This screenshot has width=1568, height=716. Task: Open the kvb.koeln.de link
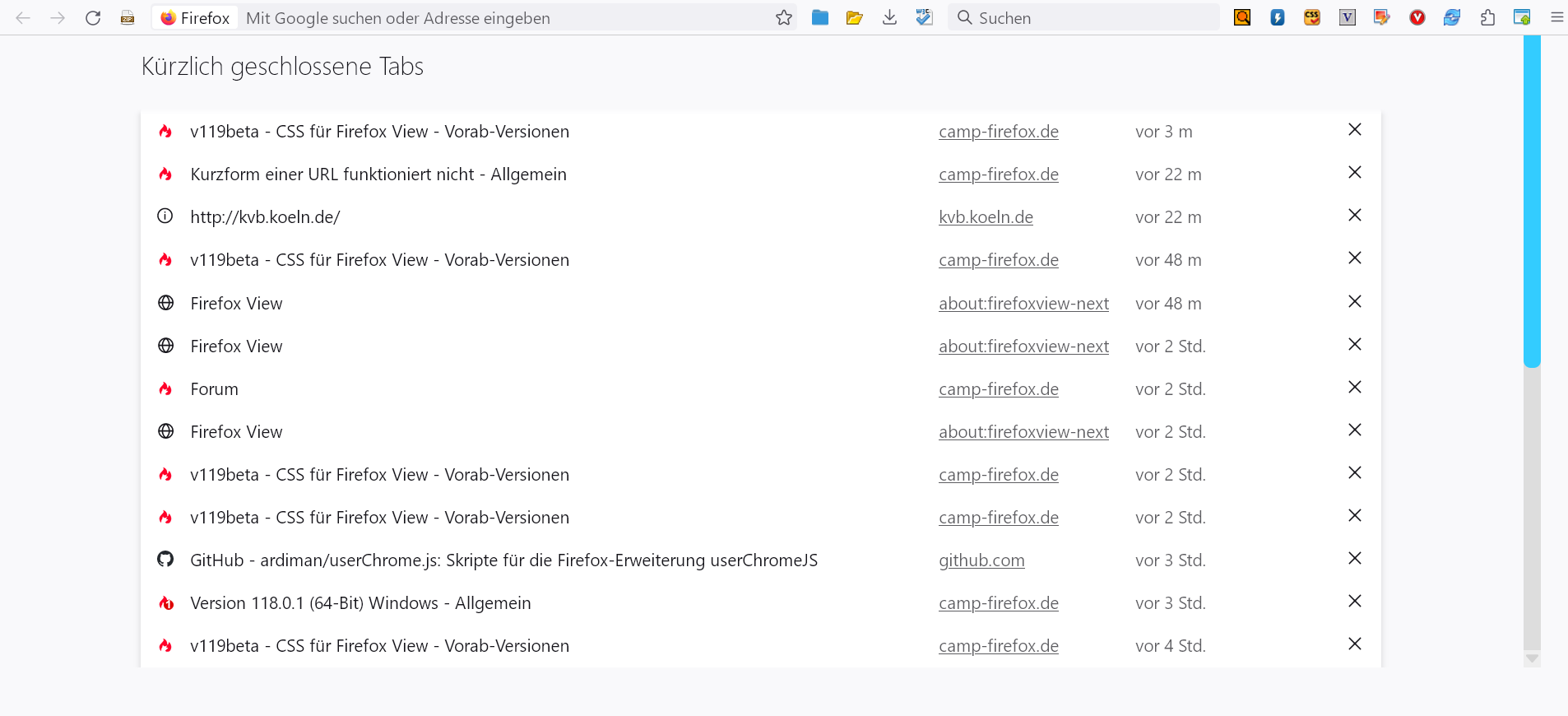pos(986,217)
